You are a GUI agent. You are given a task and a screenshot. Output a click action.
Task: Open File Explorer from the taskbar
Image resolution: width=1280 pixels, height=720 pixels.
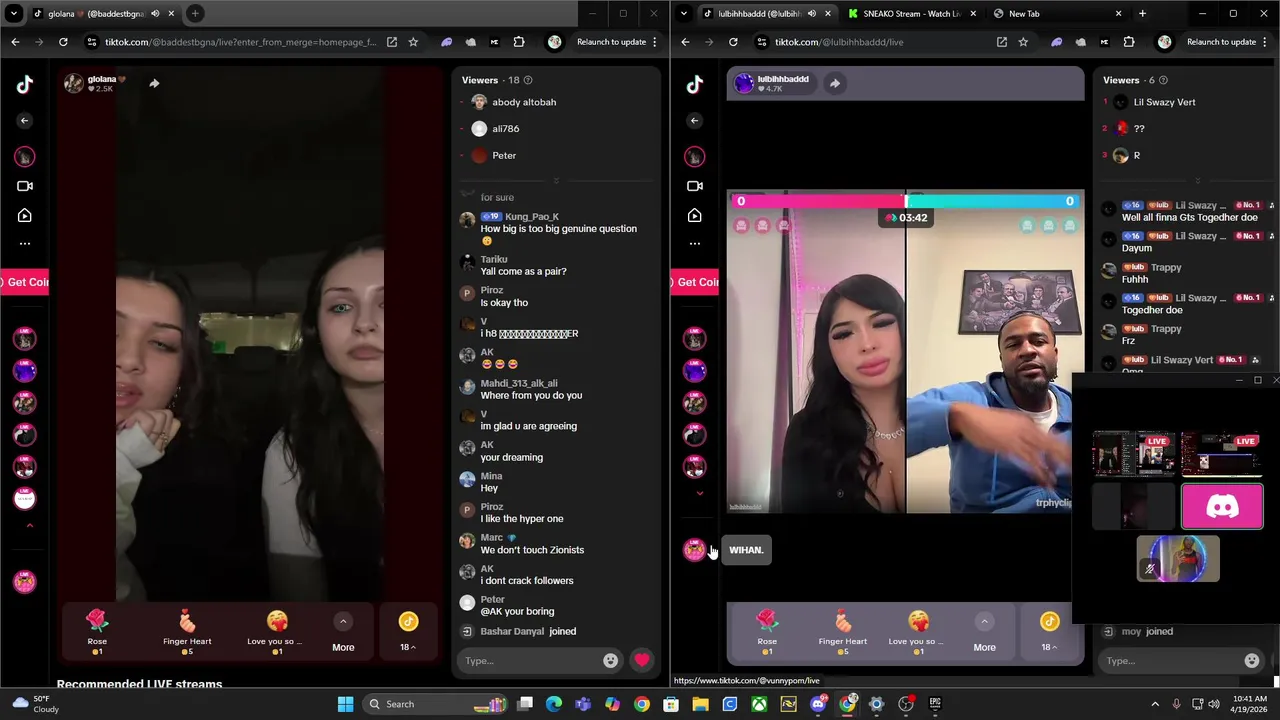tap(701, 704)
